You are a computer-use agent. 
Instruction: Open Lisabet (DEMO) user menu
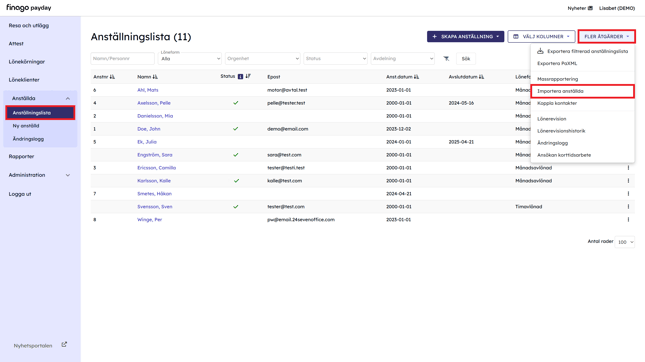click(x=617, y=8)
